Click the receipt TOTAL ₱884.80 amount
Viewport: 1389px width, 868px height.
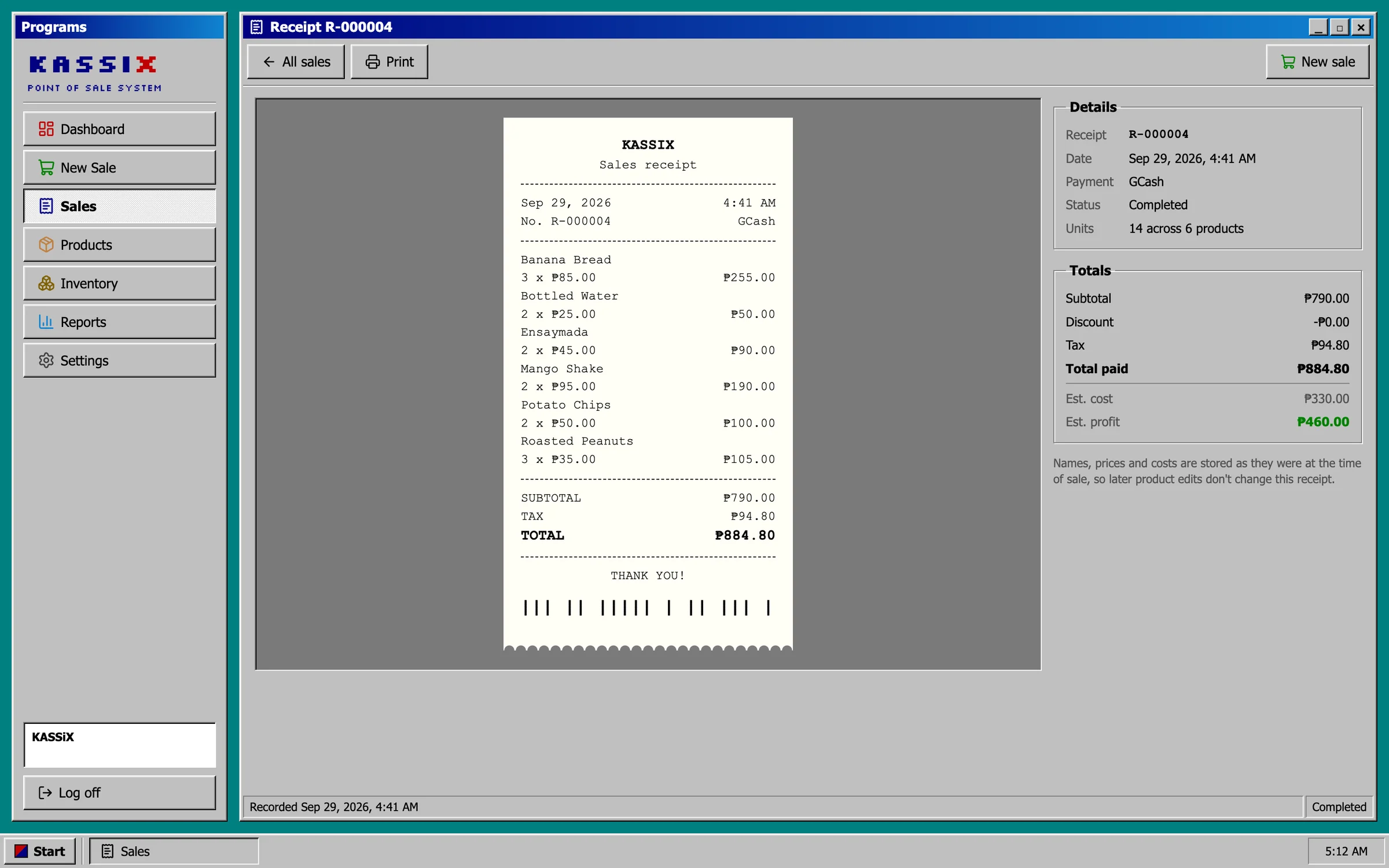(x=744, y=535)
